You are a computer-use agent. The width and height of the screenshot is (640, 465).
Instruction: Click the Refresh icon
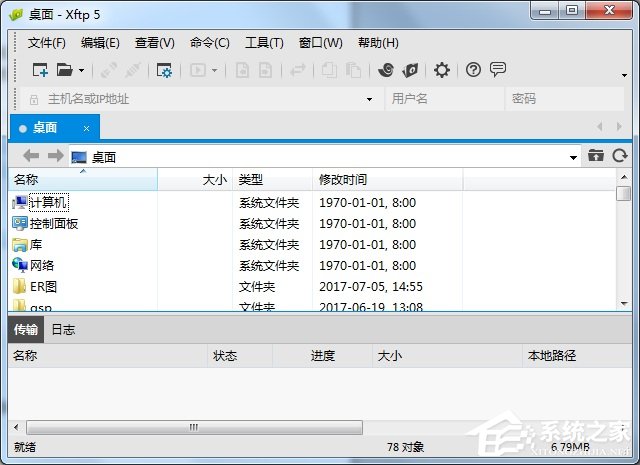pos(620,156)
